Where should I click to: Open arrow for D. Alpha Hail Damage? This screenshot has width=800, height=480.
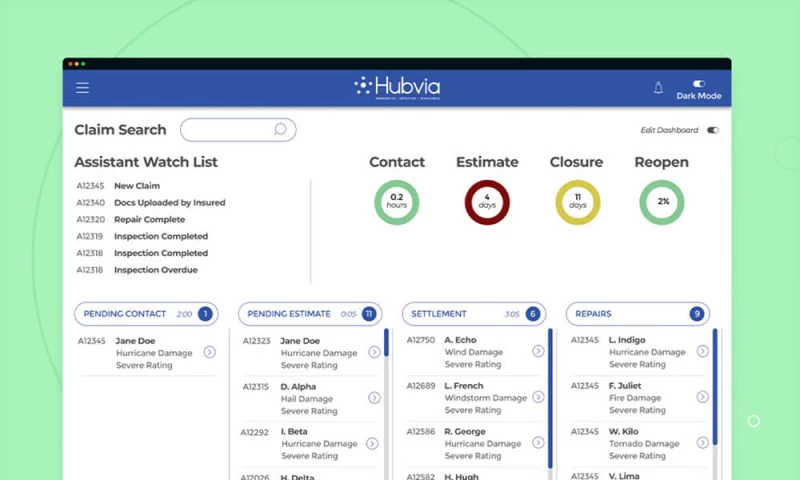click(374, 398)
